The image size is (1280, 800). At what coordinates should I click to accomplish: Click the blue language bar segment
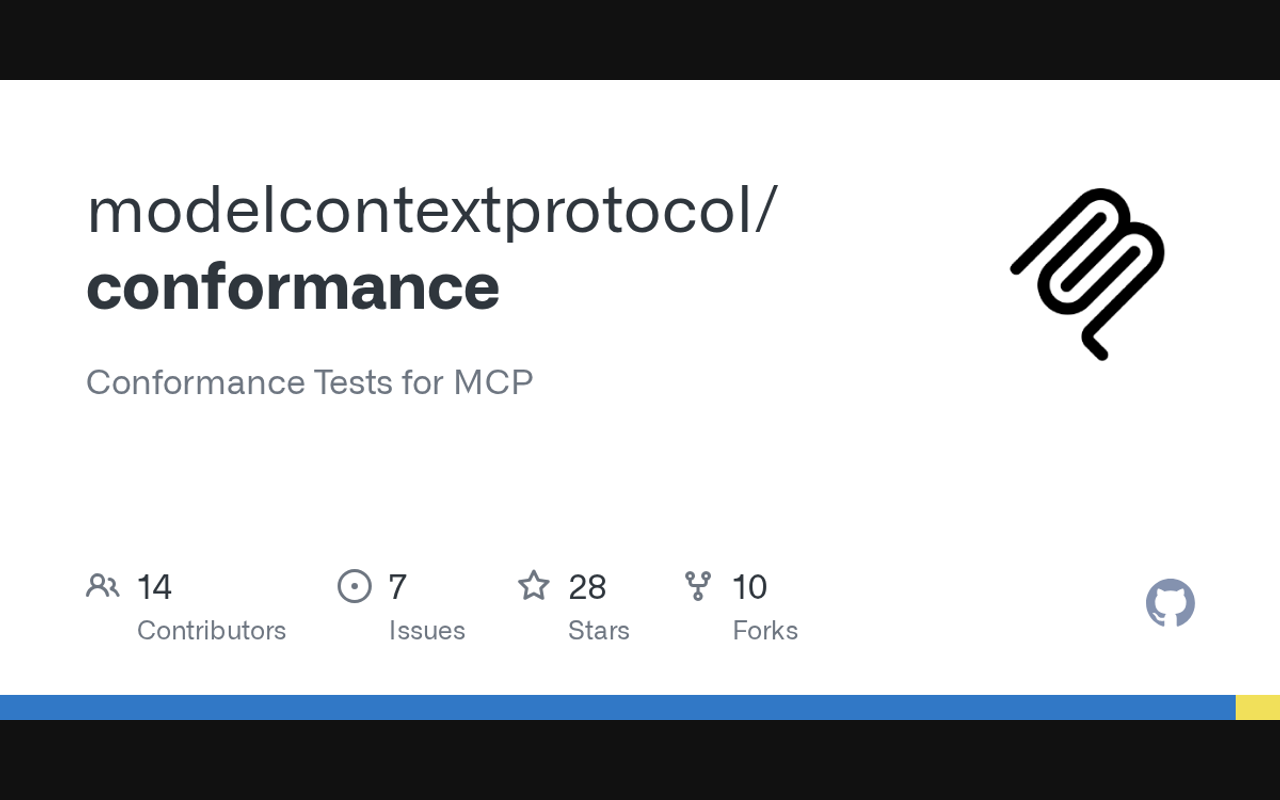(617, 707)
